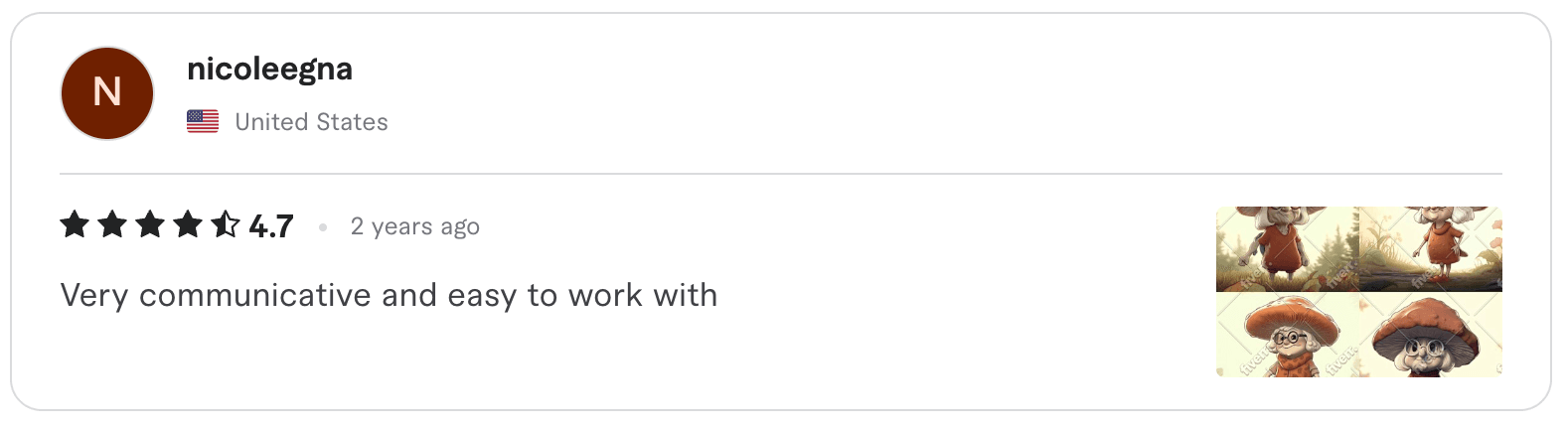The width and height of the screenshot is (1568, 429).
Task: Open the nicoleegna reviewer profile name
Action: 269,69
